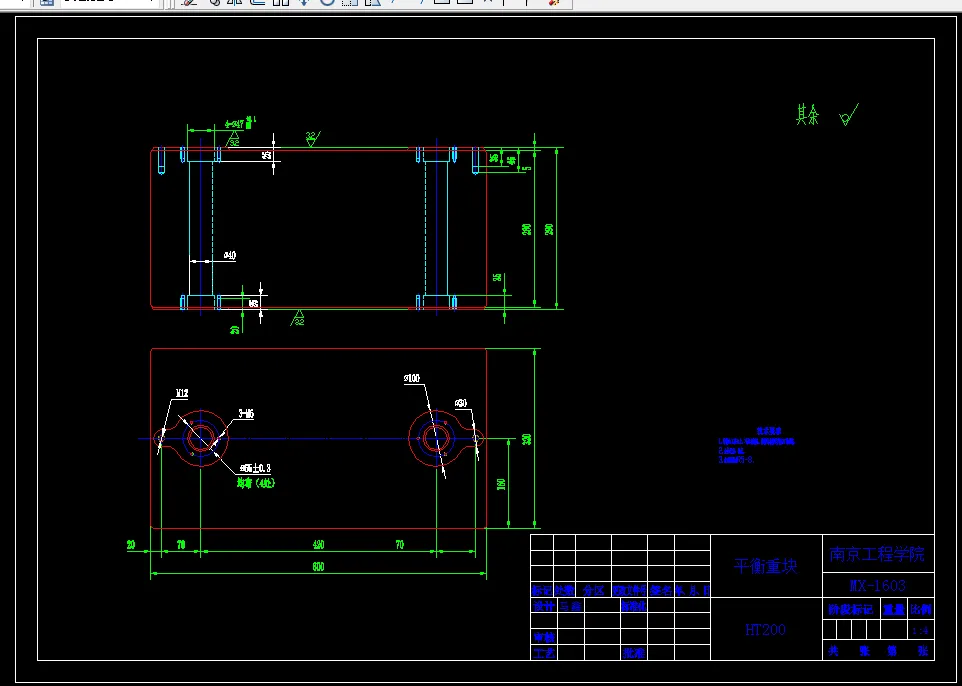Image resolution: width=962 pixels, height=686 pixels.
Task: Select the title text 平衡重块
Action: tap(766, 566)
